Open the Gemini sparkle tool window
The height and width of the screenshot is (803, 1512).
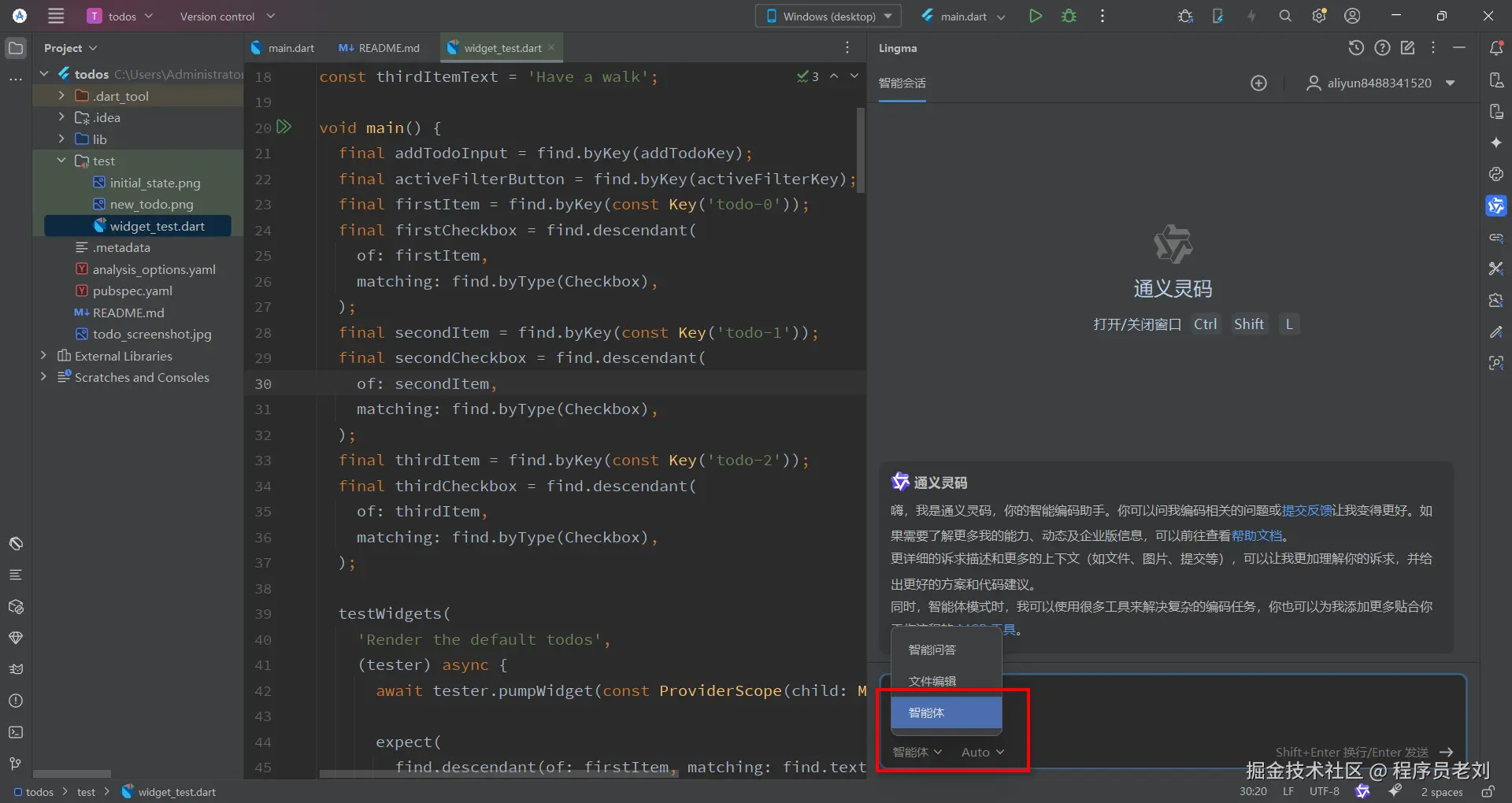coord(1496,142)
